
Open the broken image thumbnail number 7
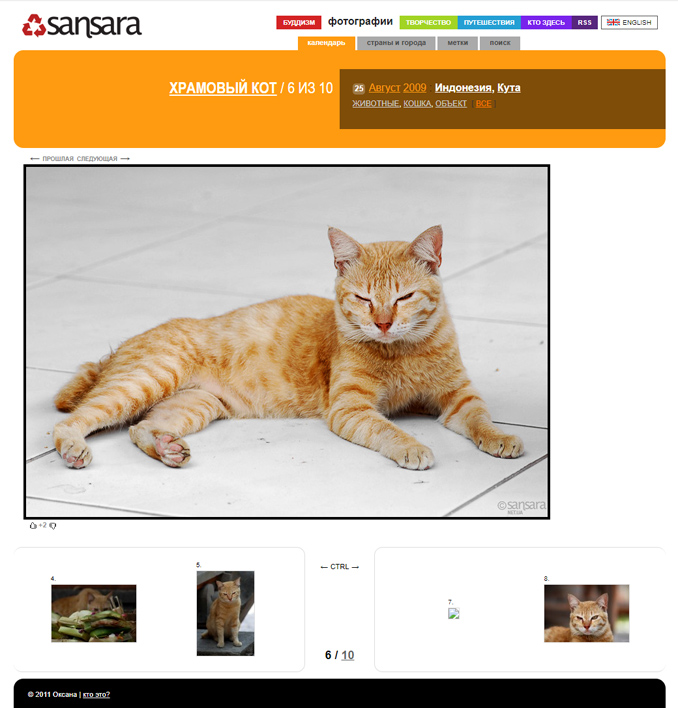point(454,613)
